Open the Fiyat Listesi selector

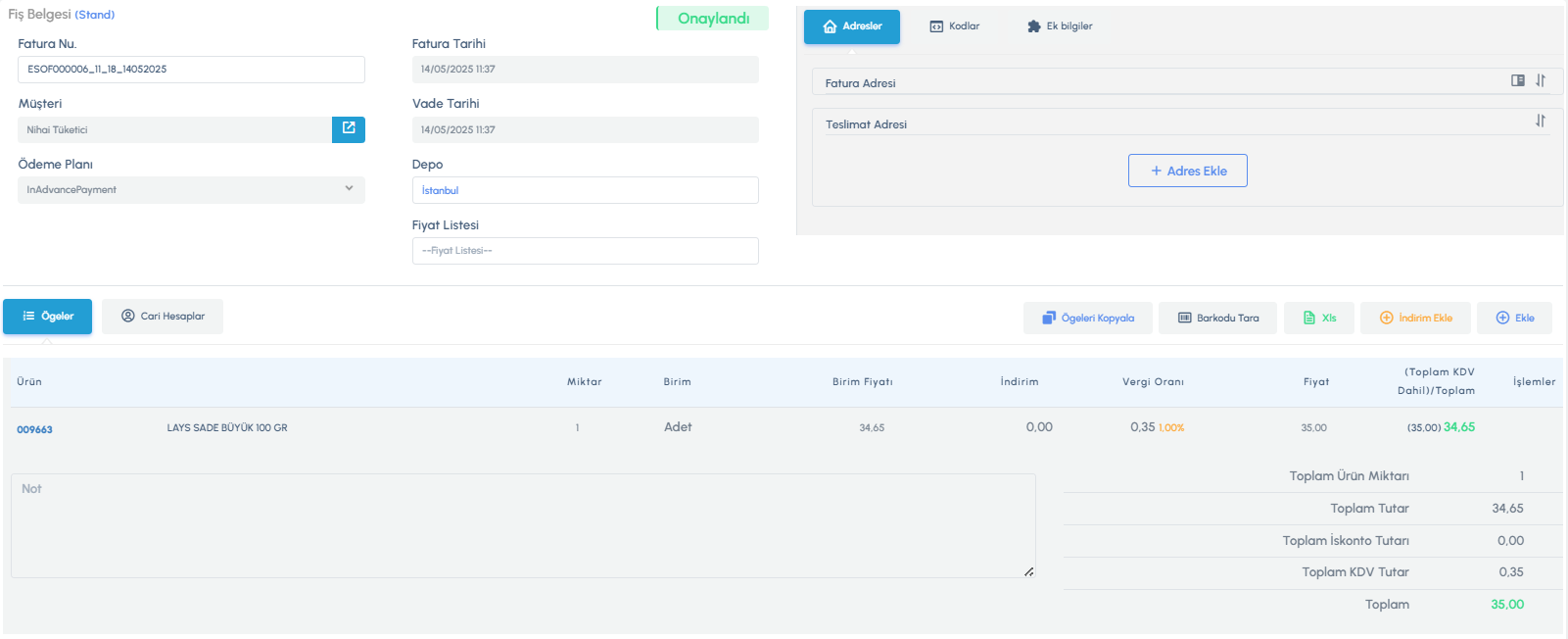click(585, 251)
